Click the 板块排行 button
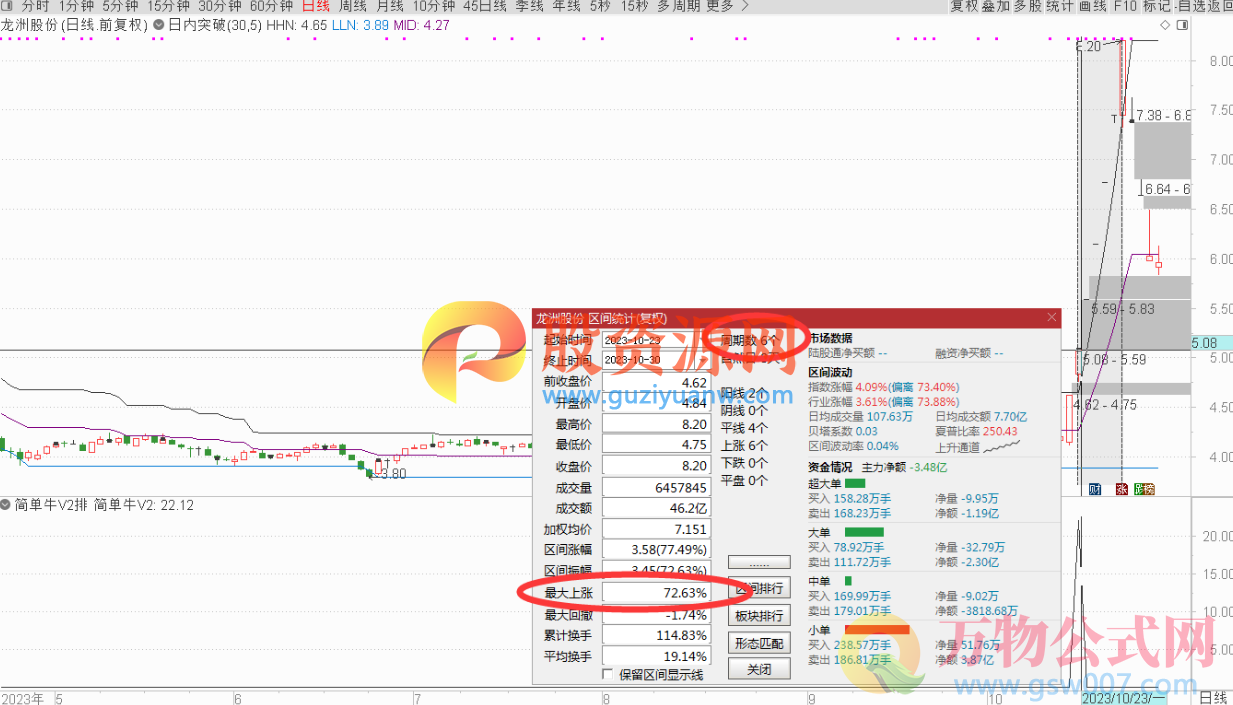 tap(759, 615)
